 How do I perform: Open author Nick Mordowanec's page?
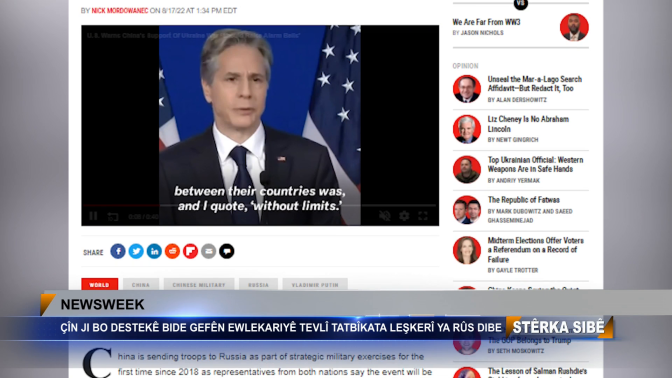tap(120, 11)
